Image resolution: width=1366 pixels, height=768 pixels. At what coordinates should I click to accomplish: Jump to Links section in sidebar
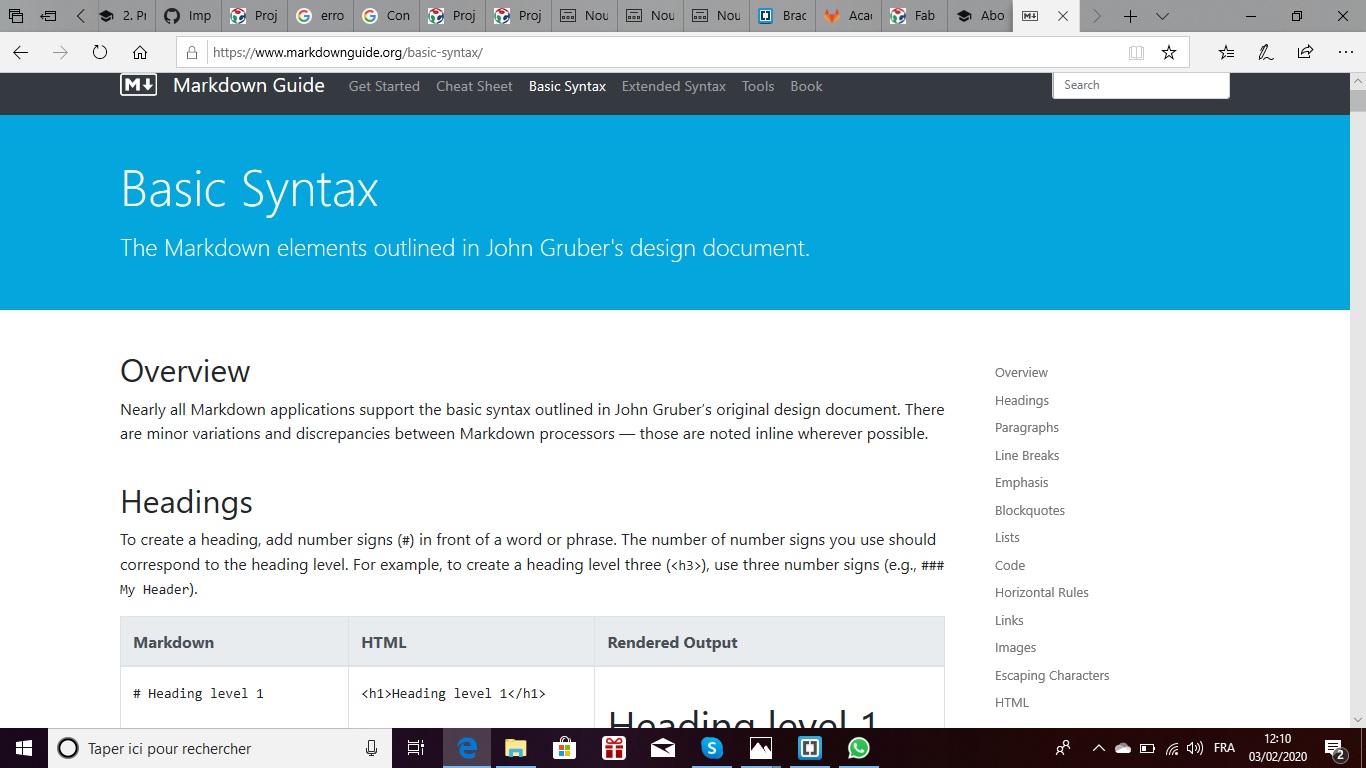coord(1009,621)
